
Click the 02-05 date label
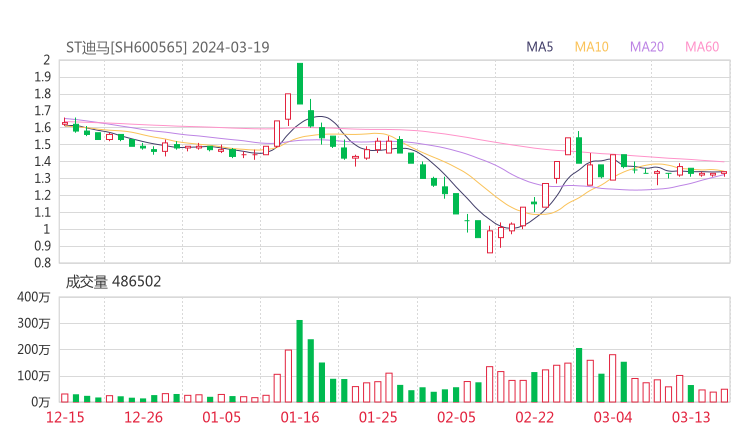(x=456, y=417)
